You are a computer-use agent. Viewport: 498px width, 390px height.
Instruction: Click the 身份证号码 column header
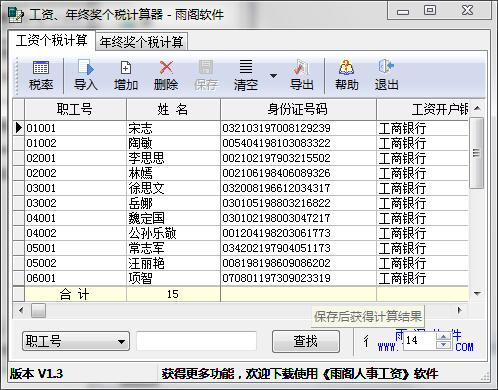(298, 109)
